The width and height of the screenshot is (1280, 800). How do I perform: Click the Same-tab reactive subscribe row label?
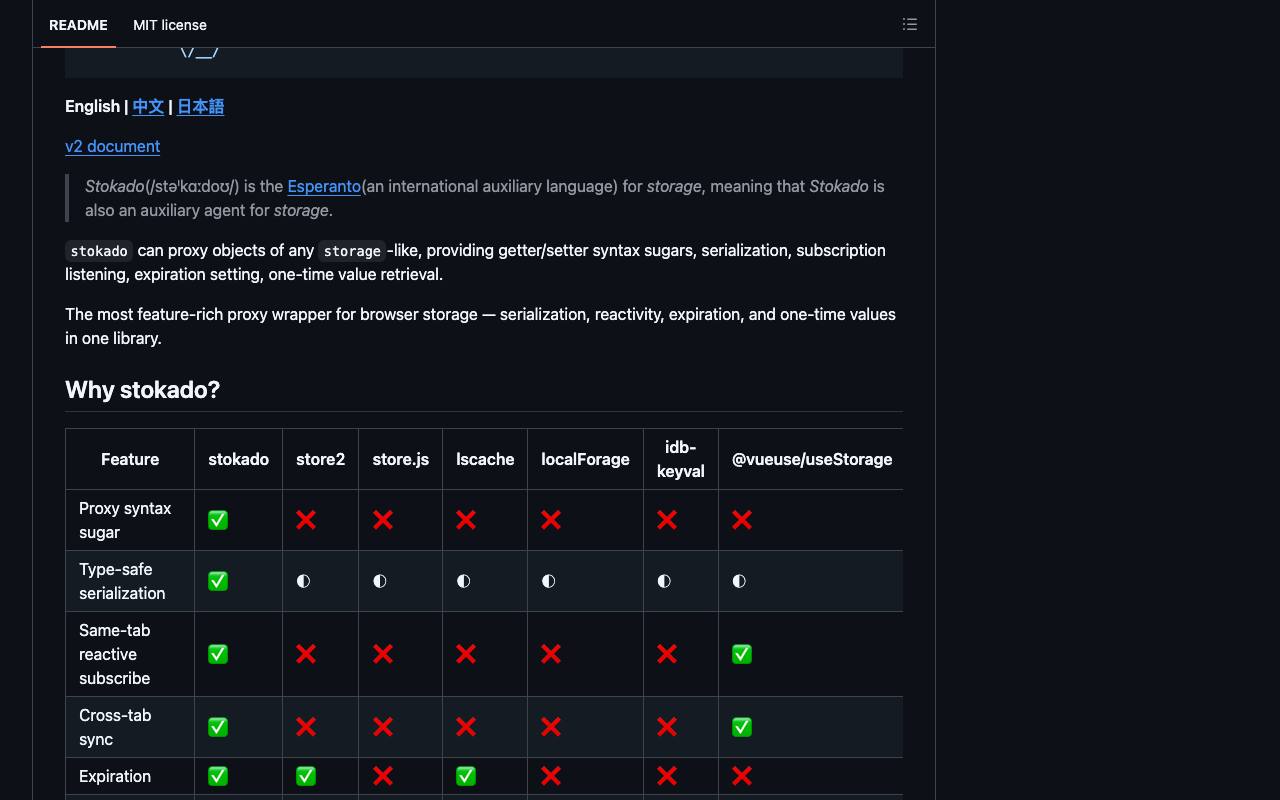tap(115, 654)
